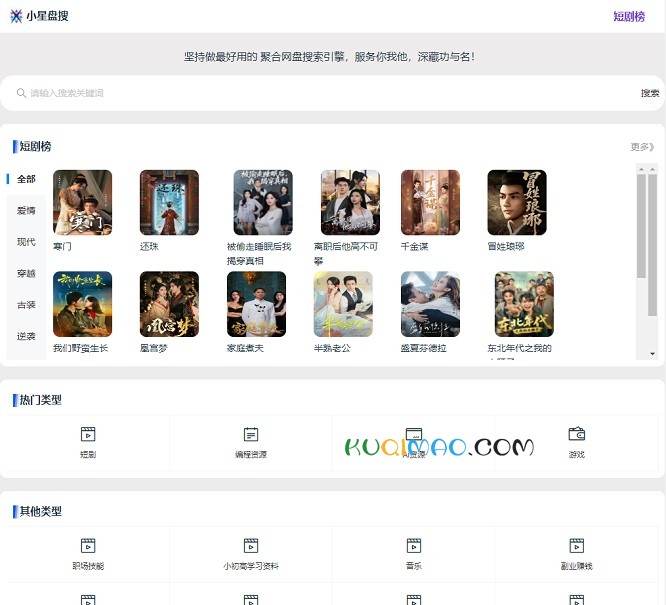This screenshot has width=666, height=605.
Task: Click the 千金谋 title text
Action: pyautogui.click(x=415, y=246)
